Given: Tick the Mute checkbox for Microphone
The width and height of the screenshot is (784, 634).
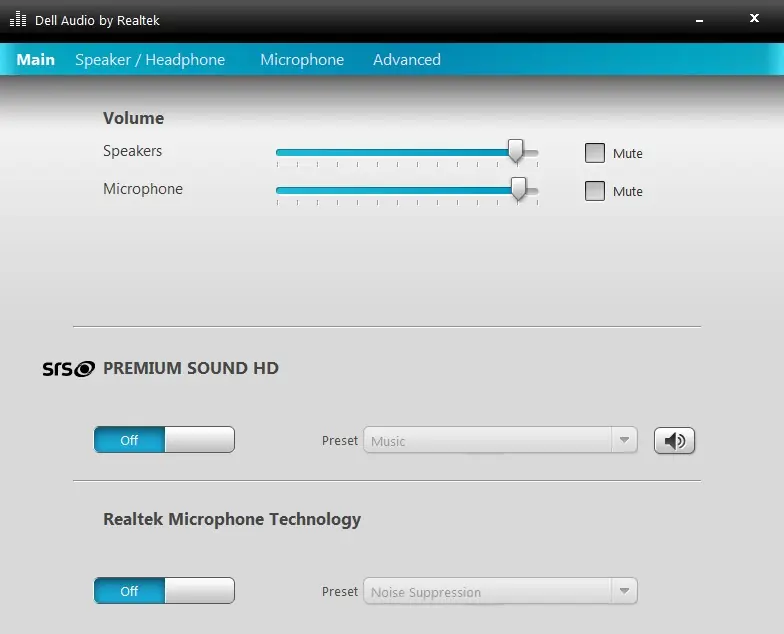Looking at the screenshot, I should 594,191.
